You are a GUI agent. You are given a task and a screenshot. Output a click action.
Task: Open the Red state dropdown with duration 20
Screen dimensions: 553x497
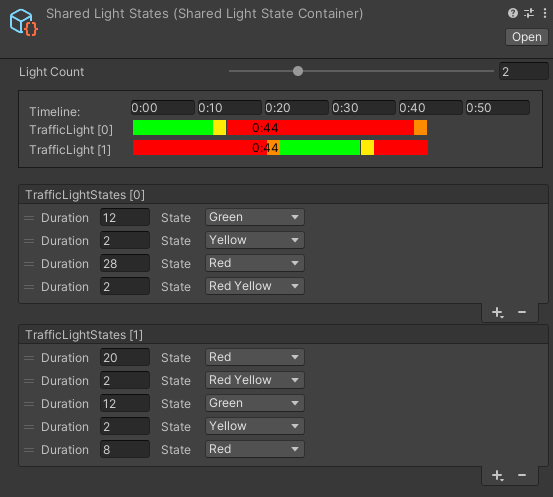255,357
